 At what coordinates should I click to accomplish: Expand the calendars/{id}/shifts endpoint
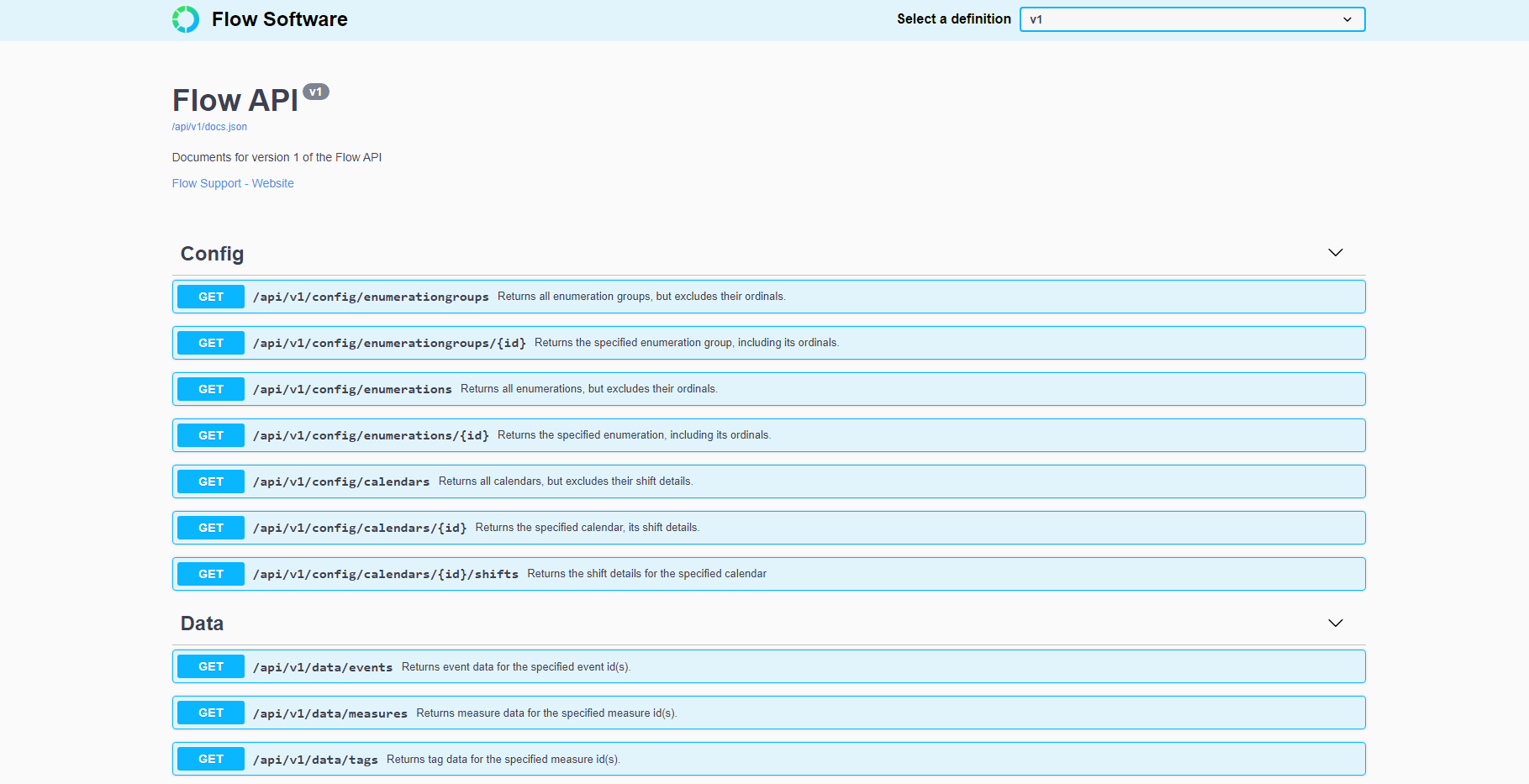[x=386, y=575]
